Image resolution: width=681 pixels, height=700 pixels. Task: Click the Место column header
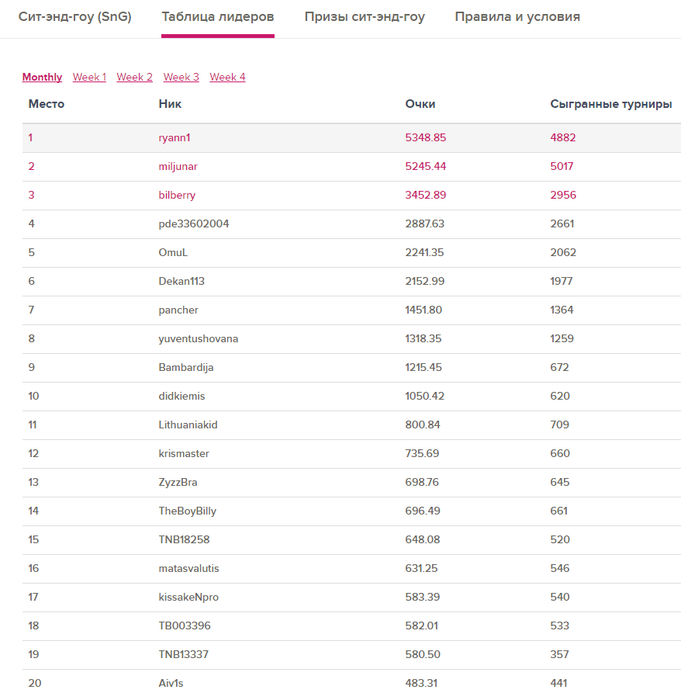(x=46, y=104)
